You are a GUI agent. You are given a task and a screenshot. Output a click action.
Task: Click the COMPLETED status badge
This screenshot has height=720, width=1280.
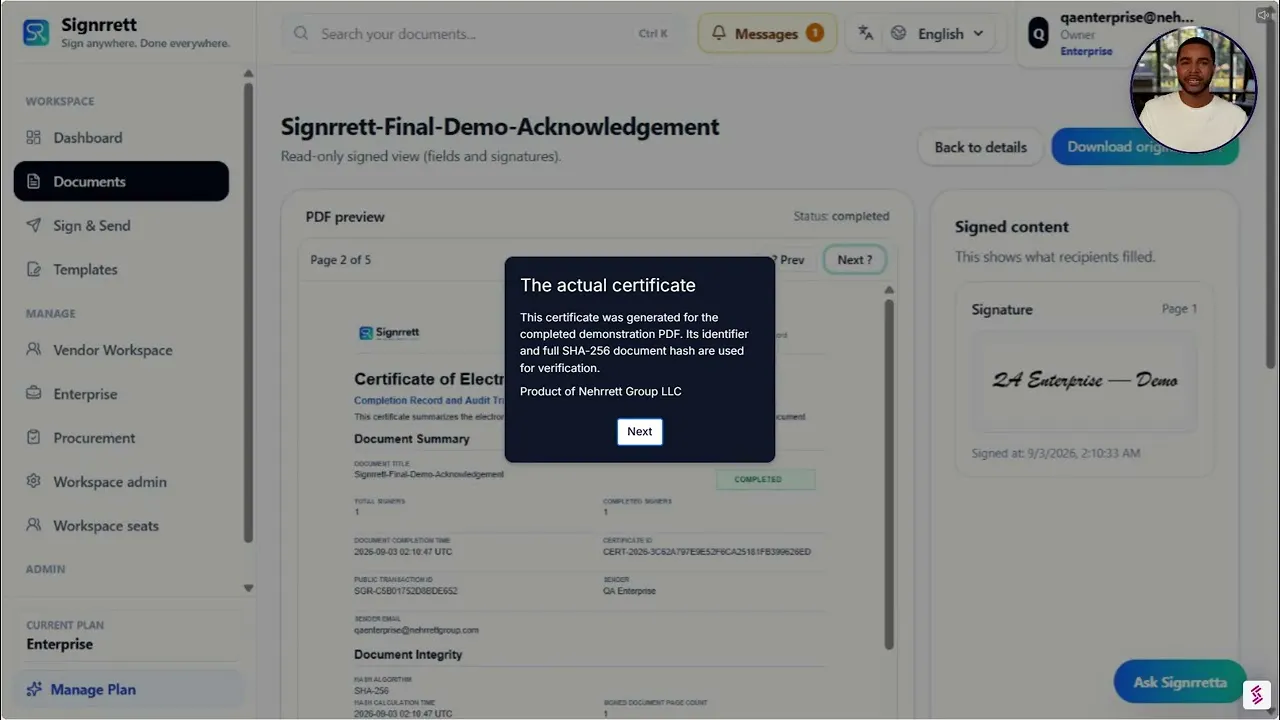766,480
